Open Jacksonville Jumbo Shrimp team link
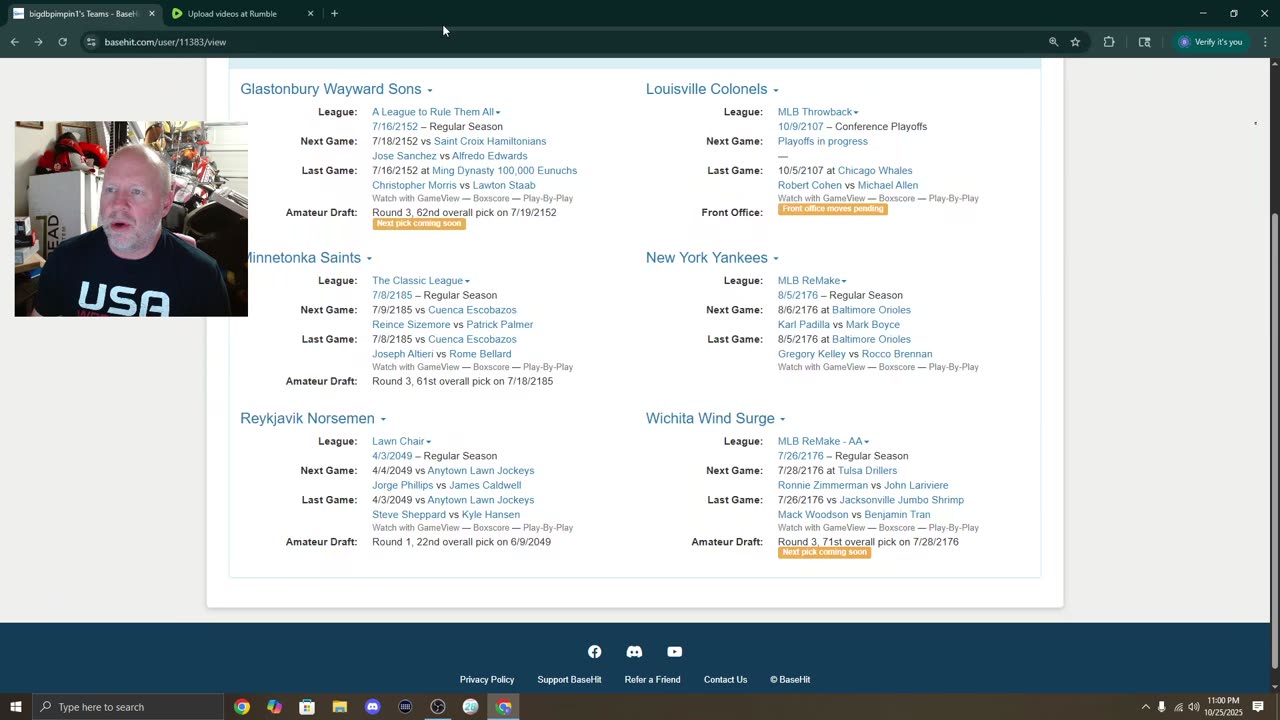1280x720 pixels. coord(902,500)
